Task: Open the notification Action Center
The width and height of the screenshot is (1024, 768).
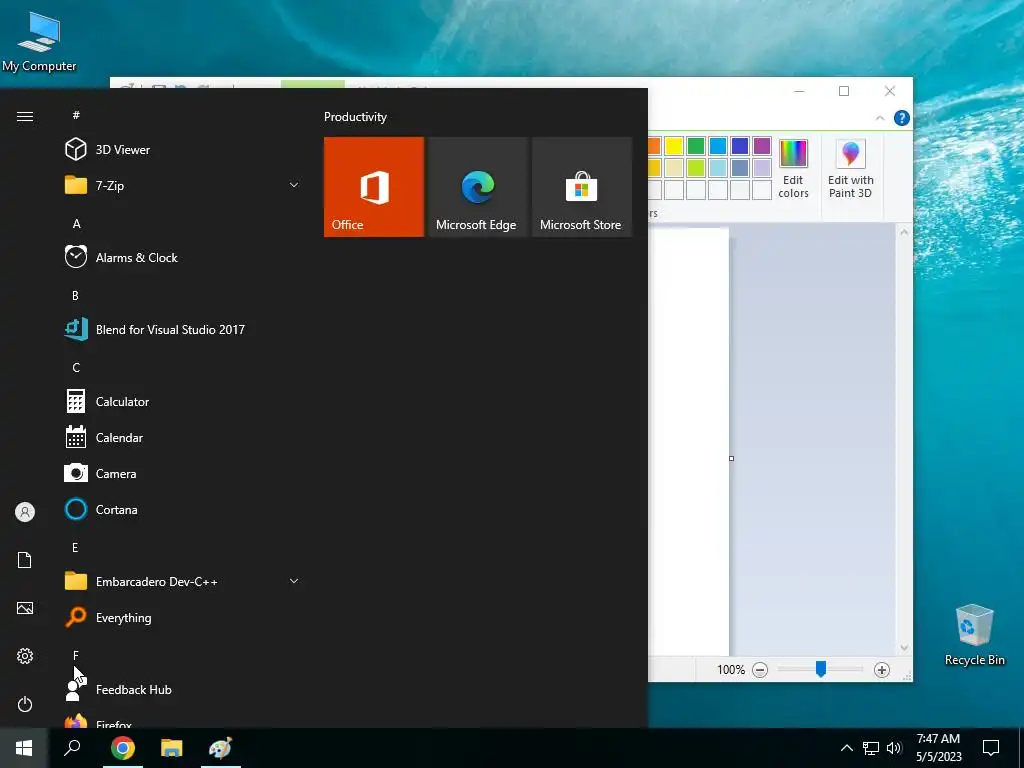Action: [991, 748]
